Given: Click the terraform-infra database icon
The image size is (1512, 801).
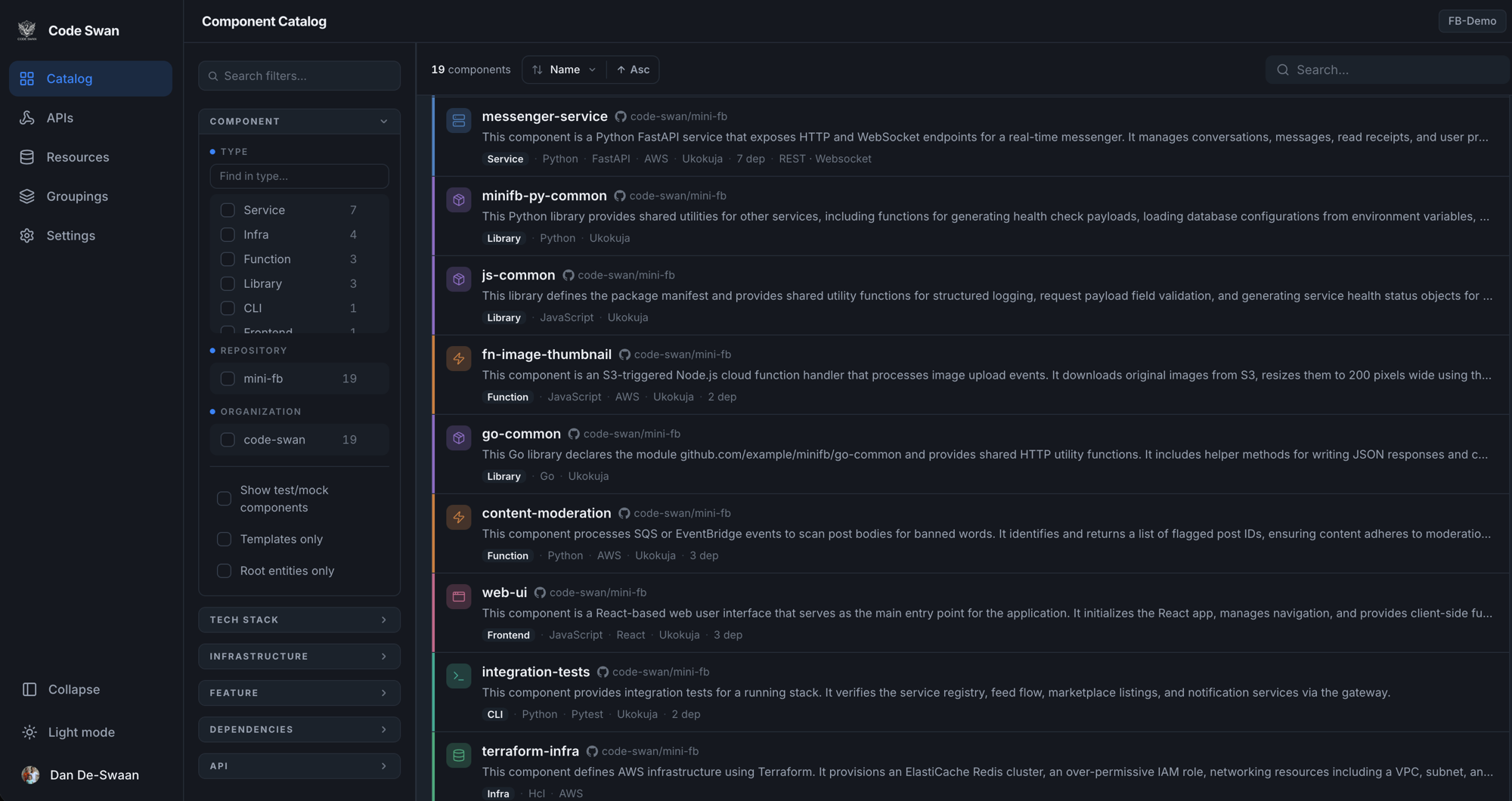Looking at the screenshot, I should click(459, 755).
